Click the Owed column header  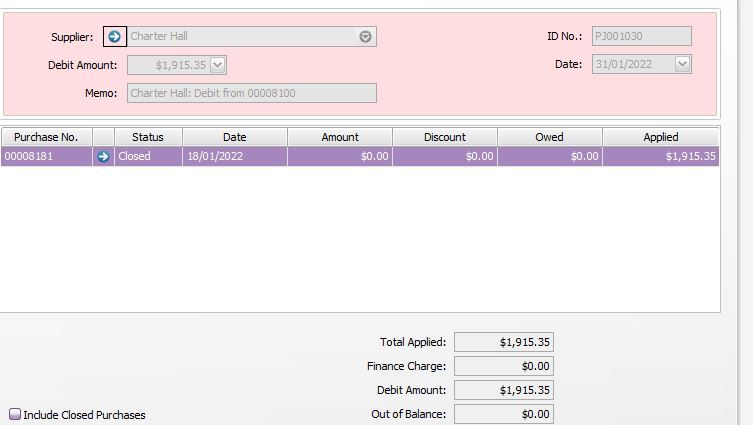tap(549, 137)
